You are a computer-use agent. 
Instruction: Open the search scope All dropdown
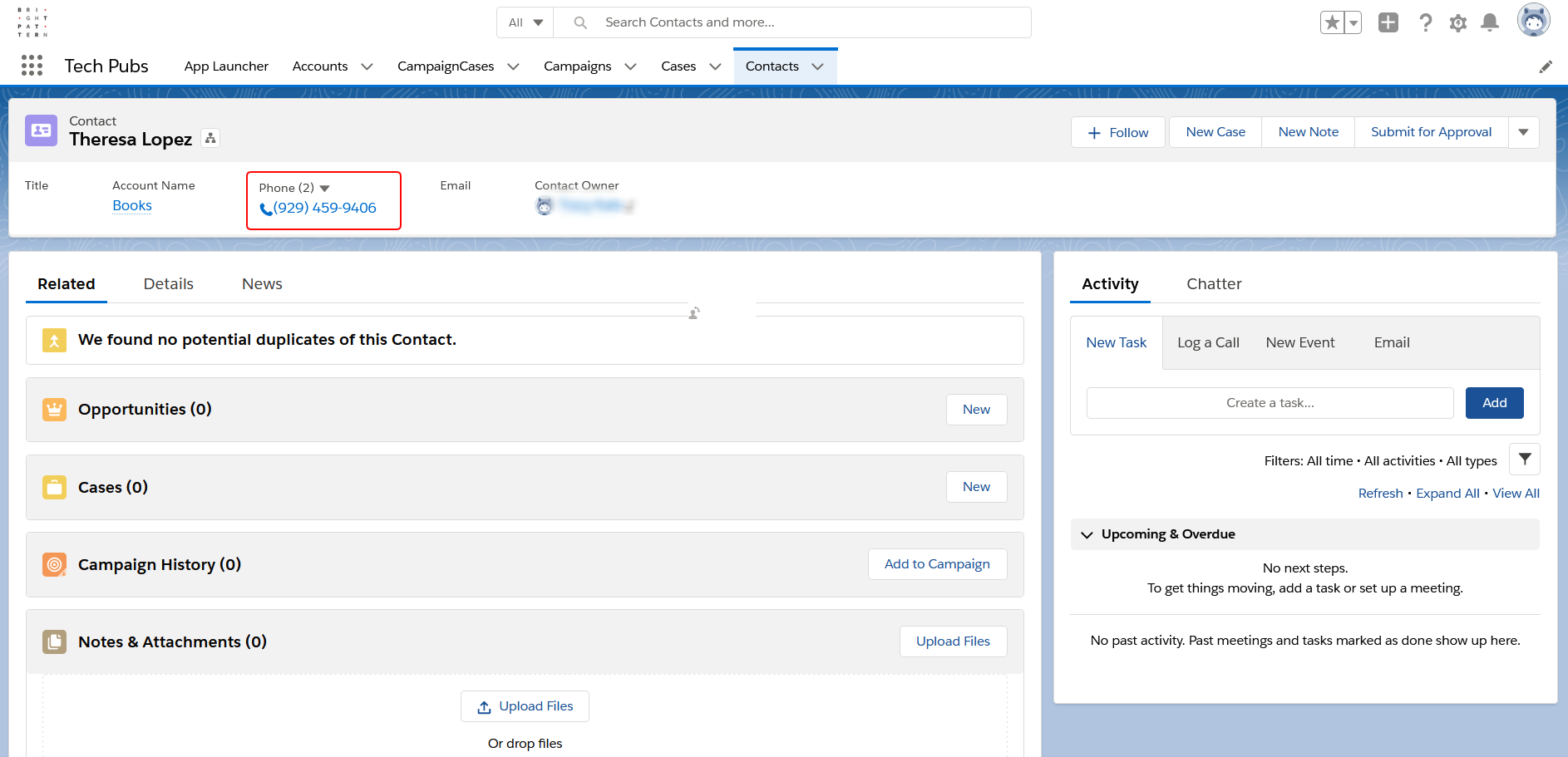point(525,22)
